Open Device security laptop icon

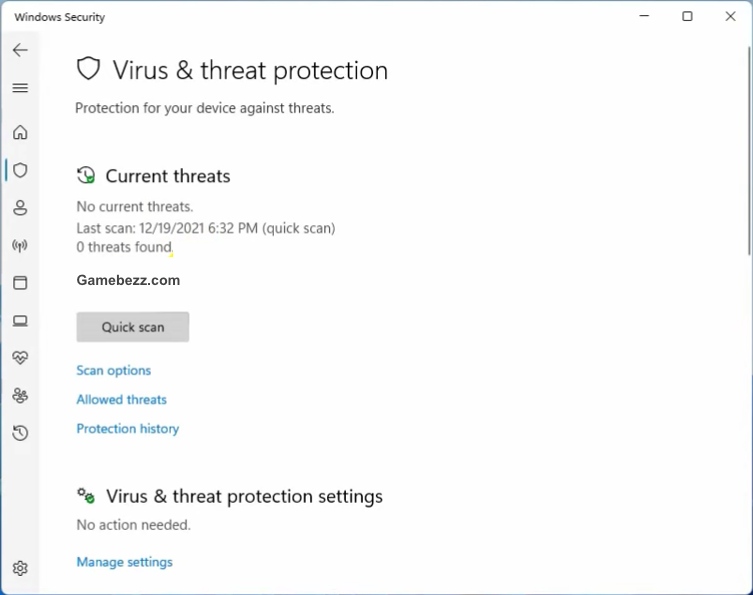20,320
